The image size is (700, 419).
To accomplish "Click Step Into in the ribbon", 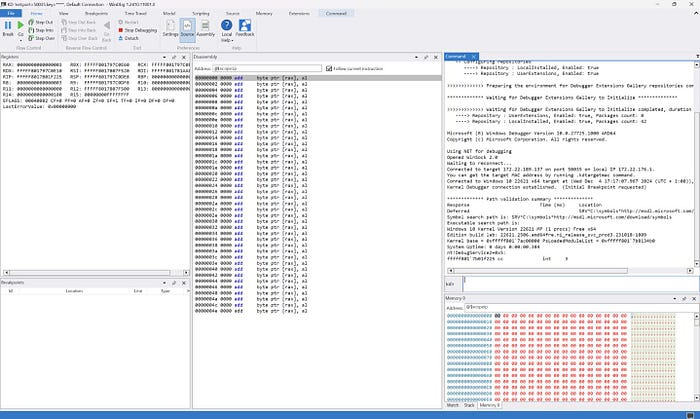I will click(41, 30).
